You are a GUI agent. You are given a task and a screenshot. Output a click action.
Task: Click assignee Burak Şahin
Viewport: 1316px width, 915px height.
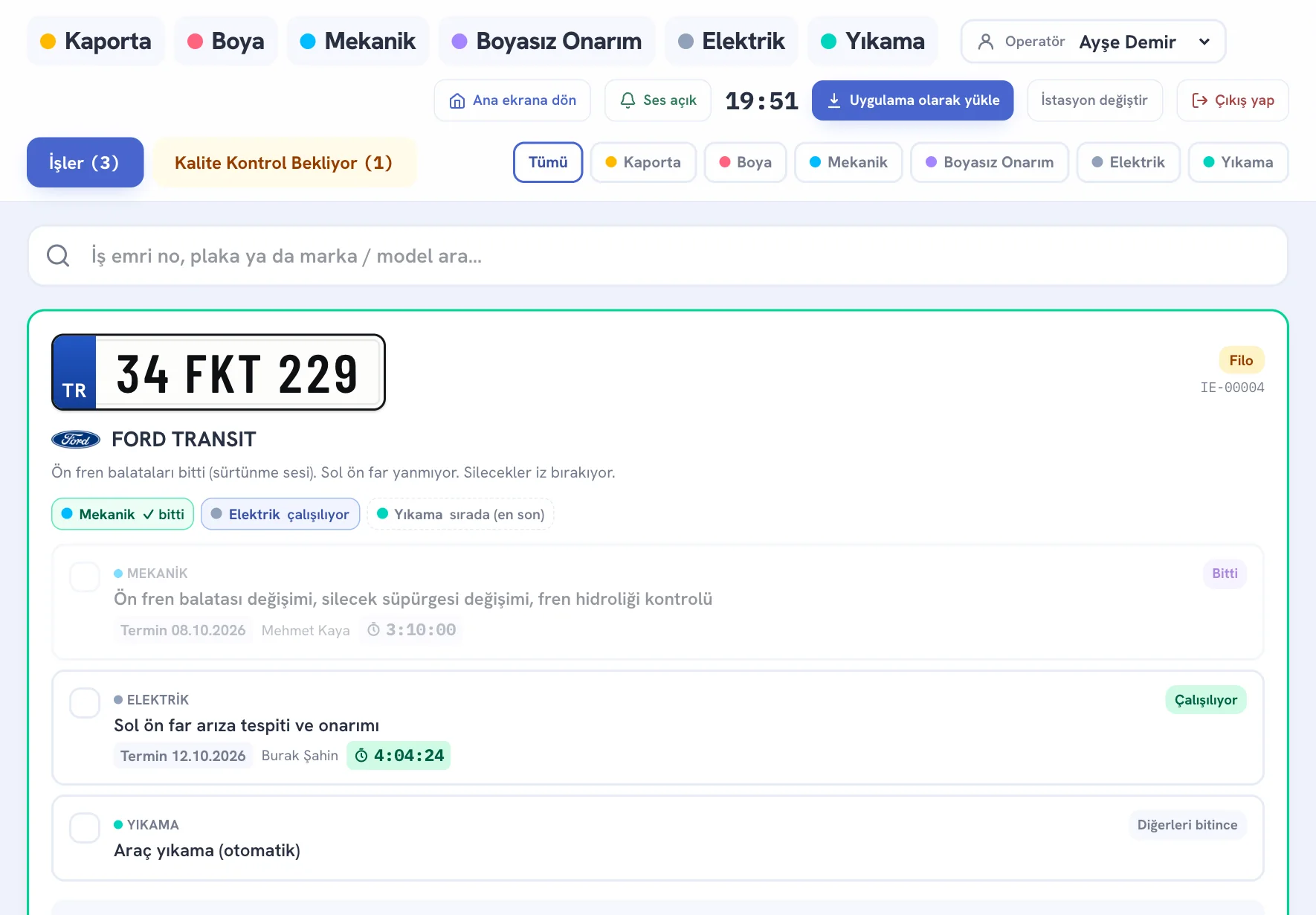(300, 756)
